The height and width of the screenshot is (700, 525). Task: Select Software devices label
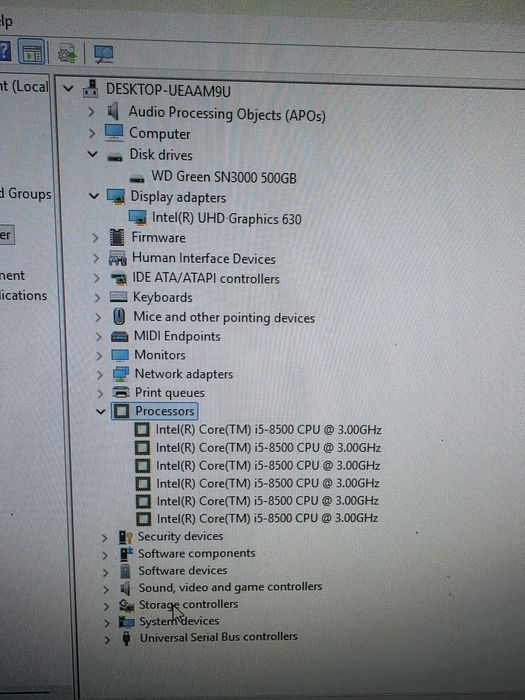[x=183, y=571]
